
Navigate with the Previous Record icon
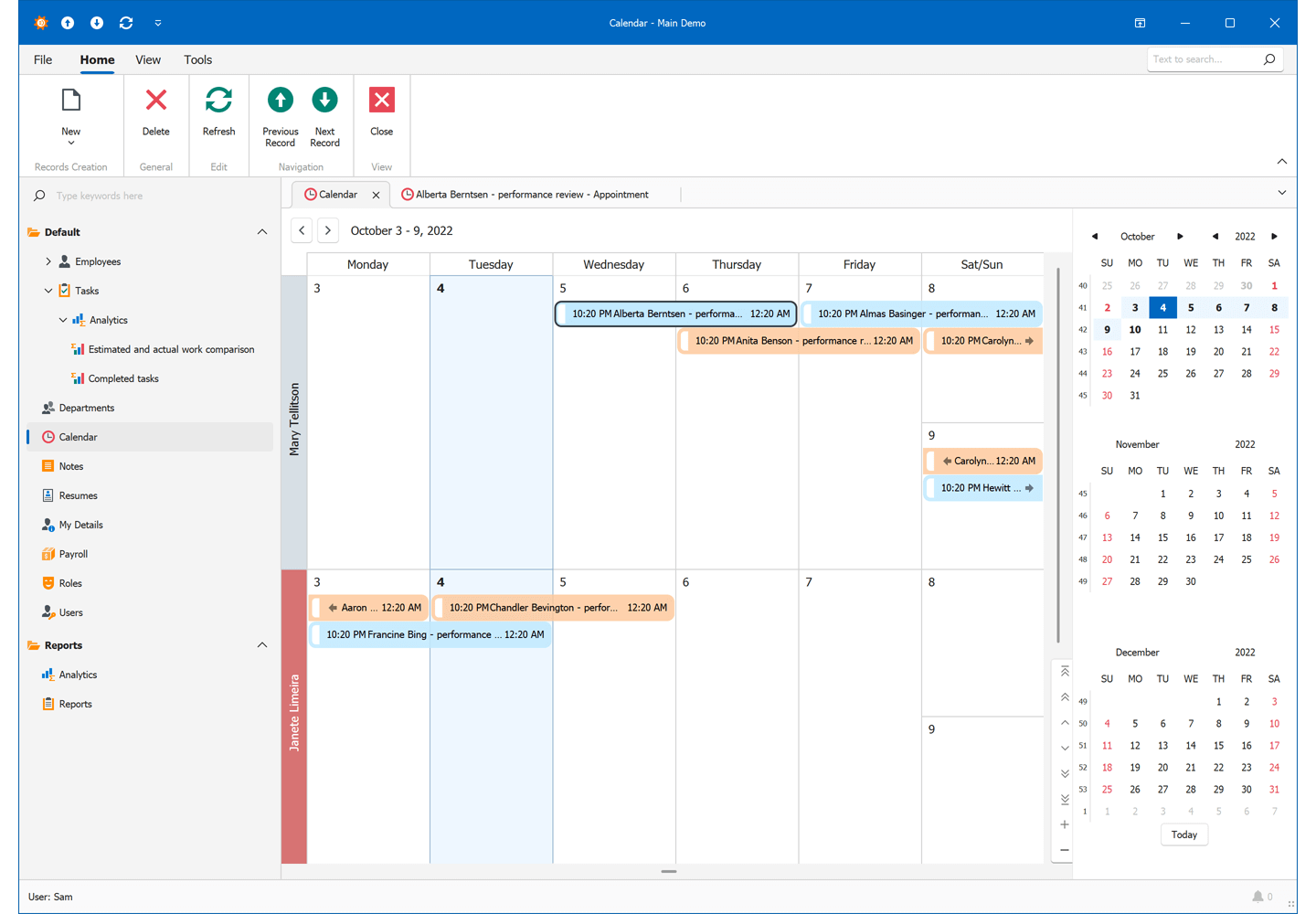[280, 101]
